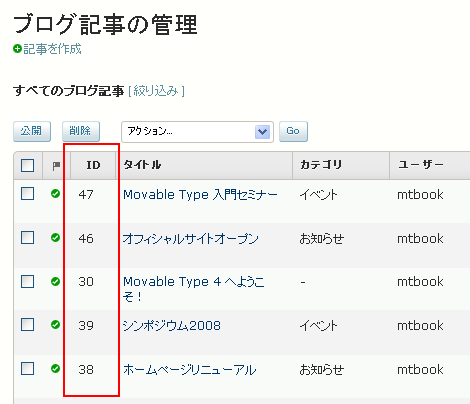Click the 公開 button

[x=32, y=131]
